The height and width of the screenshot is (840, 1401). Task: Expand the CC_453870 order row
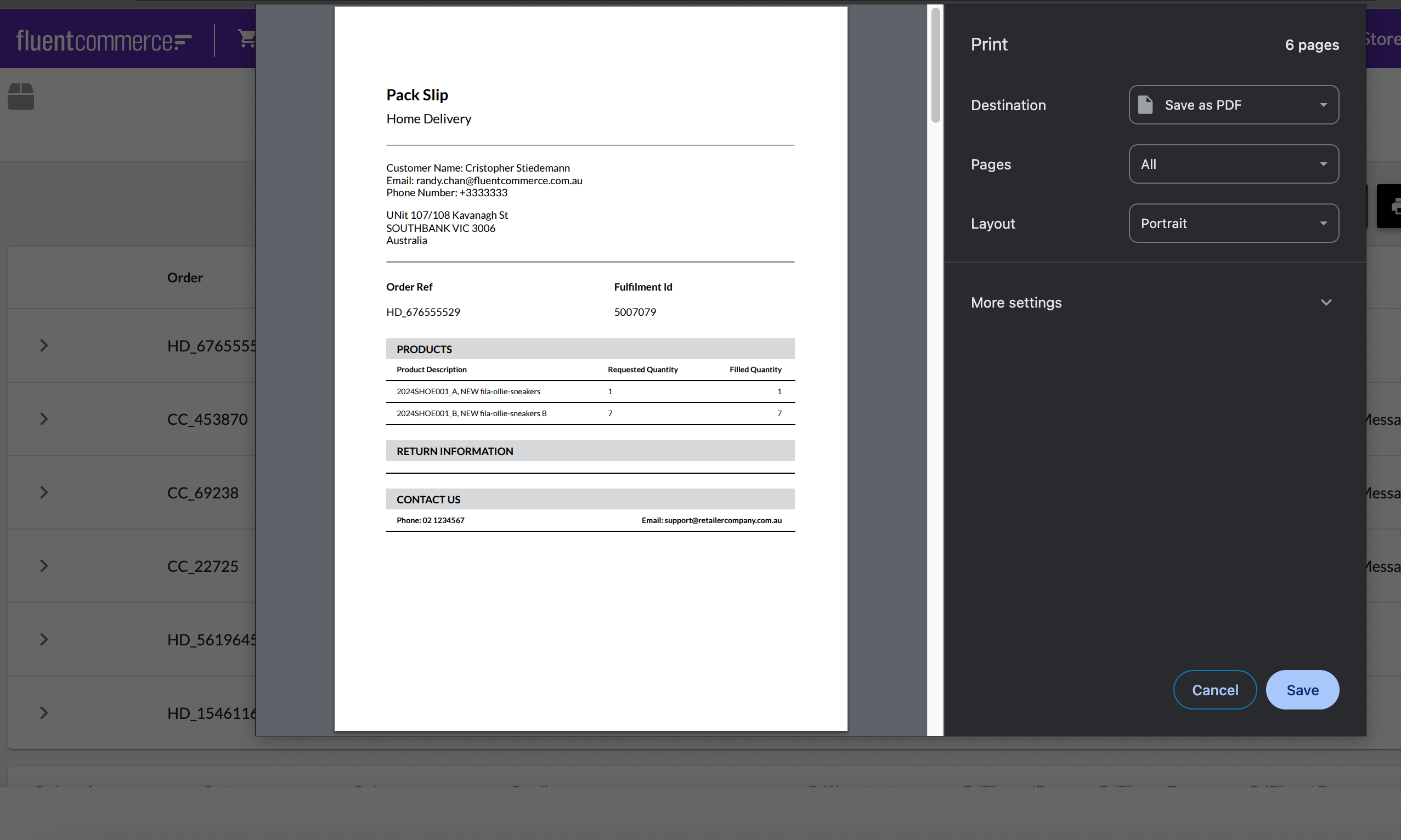[43, 419]
